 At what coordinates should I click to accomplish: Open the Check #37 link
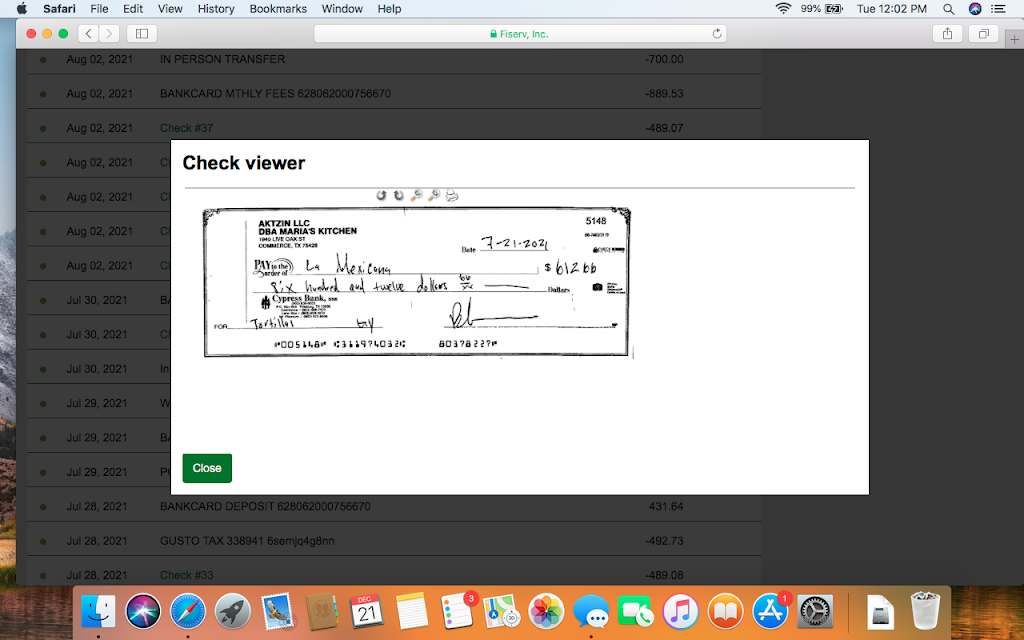[186, 128]
